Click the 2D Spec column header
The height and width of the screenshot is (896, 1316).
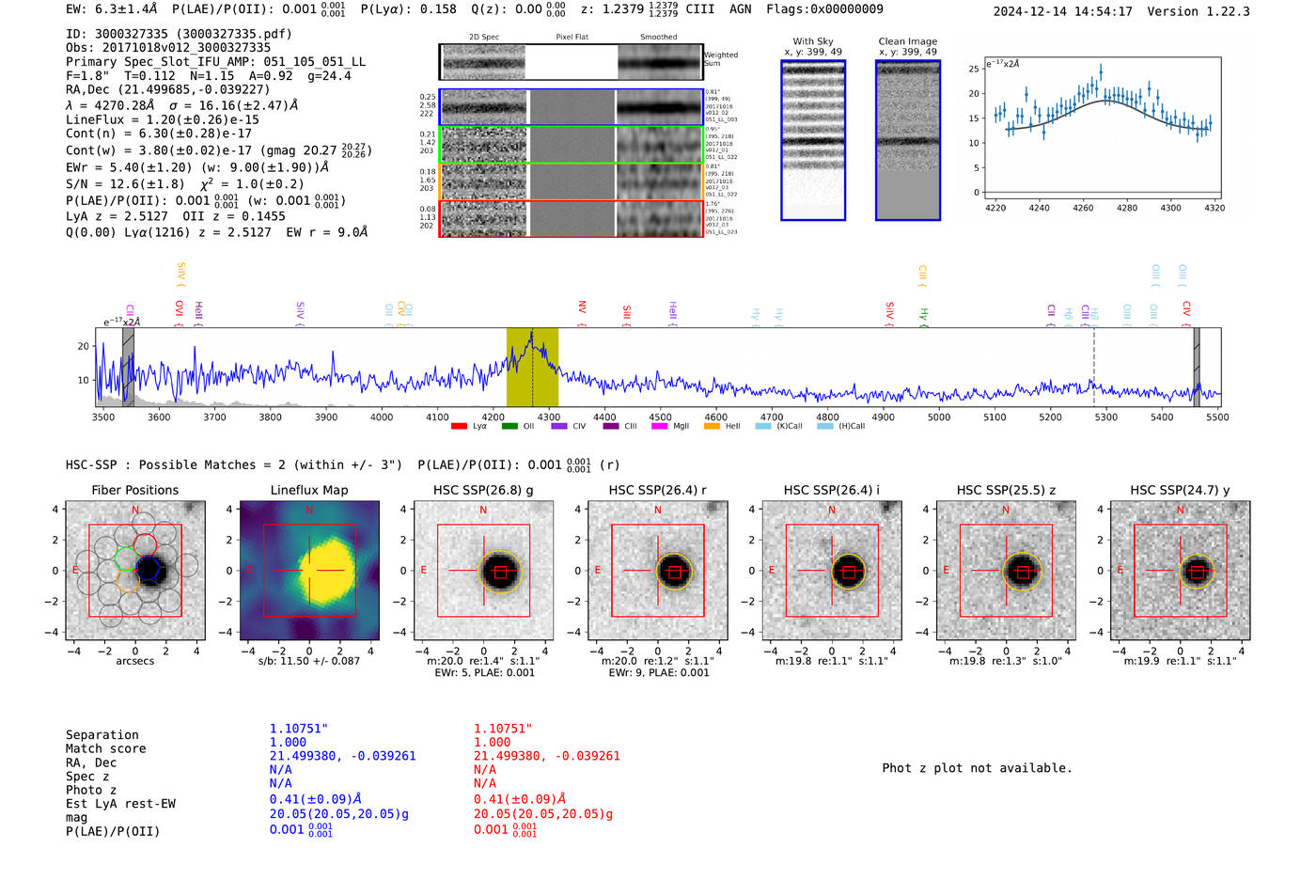[484, 38]
